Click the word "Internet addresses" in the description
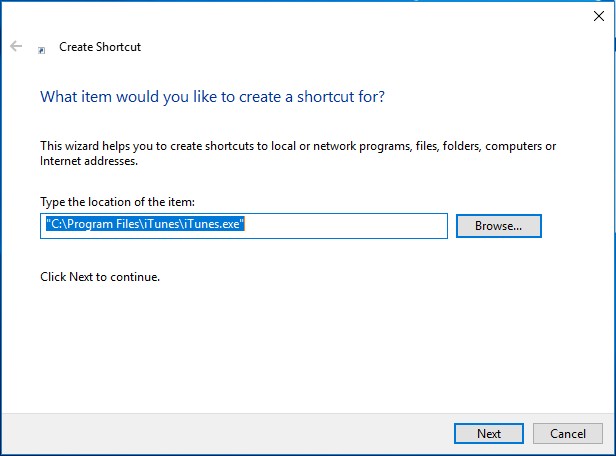The image size is (616, 456). 88,160
